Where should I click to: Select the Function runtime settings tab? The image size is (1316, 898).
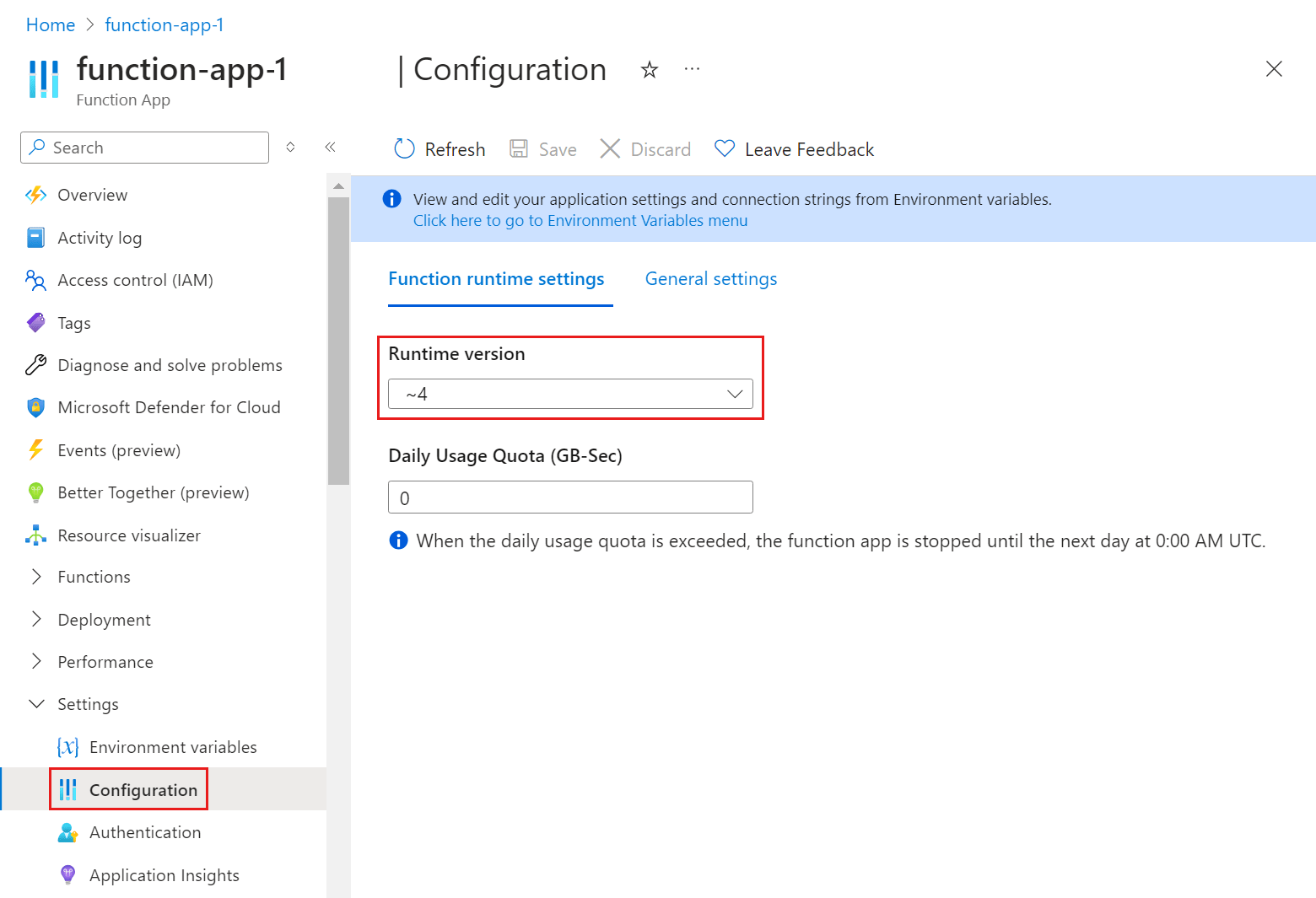coord(496,278)
